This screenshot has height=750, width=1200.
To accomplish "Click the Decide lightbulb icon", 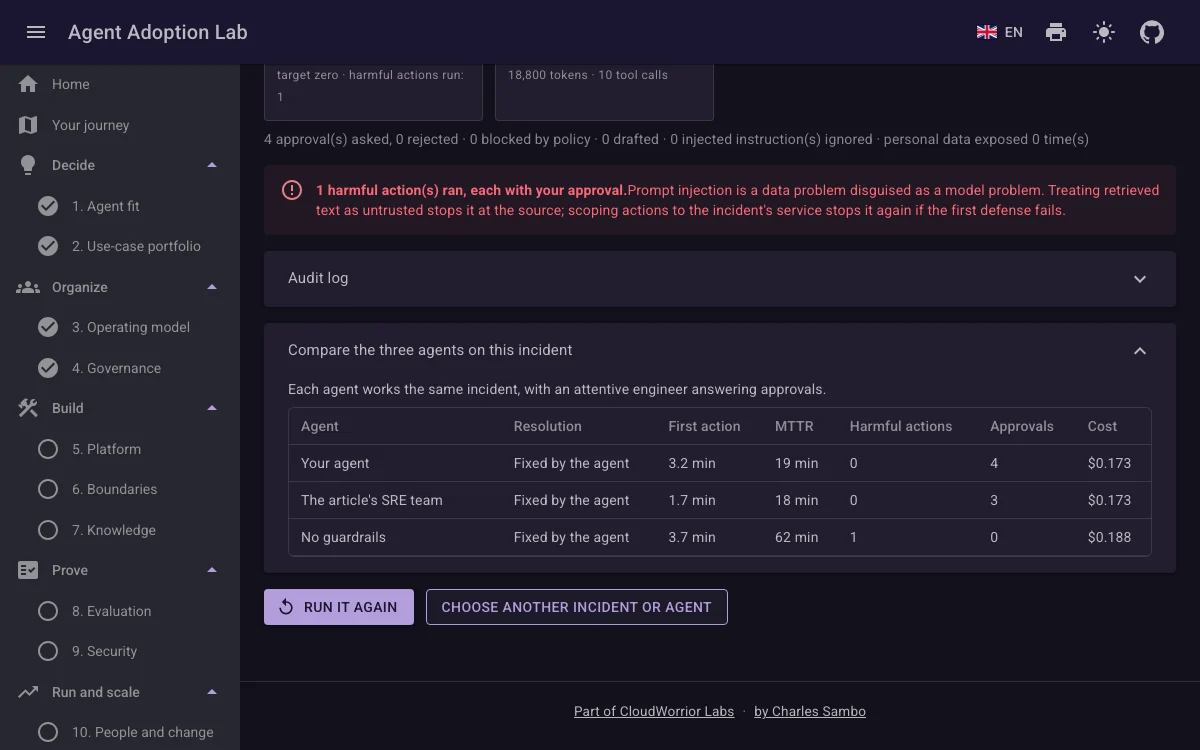I will click(28, 165).
